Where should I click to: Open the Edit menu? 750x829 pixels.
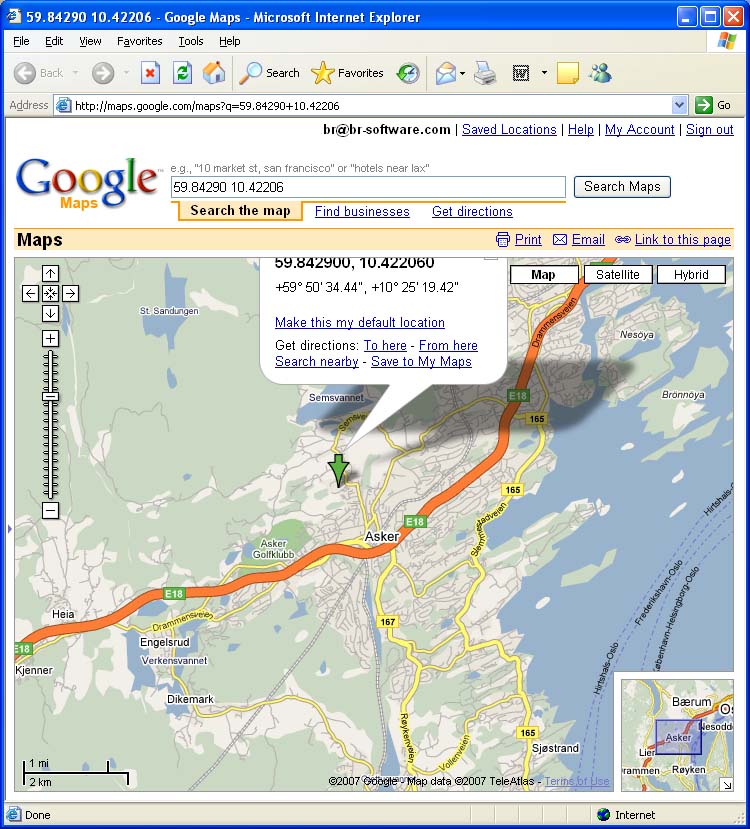[x=54, y=41]
